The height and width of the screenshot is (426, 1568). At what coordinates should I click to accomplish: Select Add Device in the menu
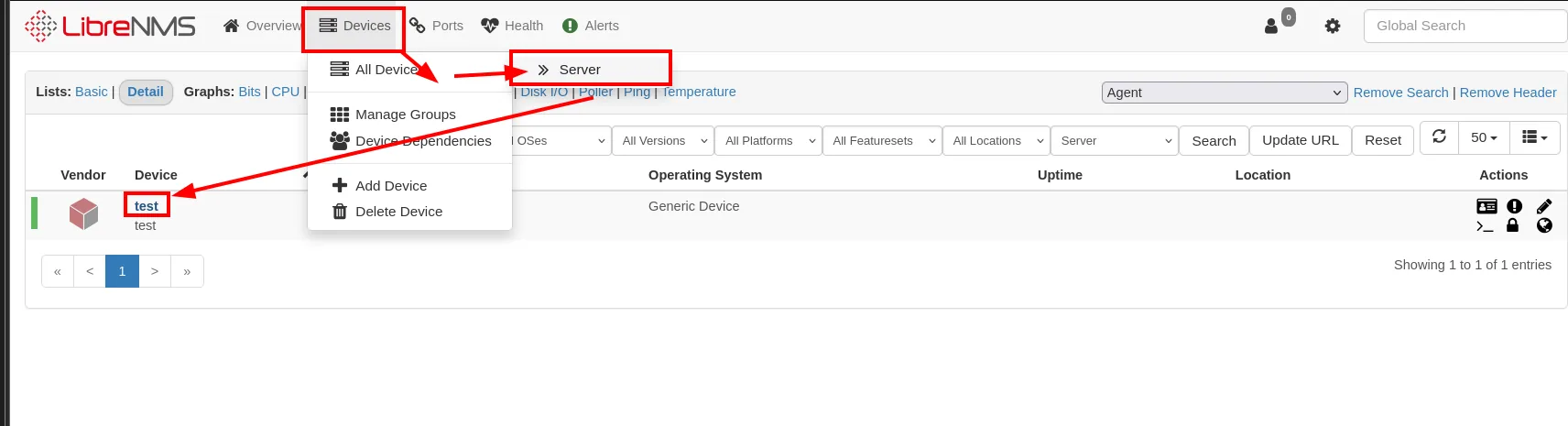coord(379,186)
